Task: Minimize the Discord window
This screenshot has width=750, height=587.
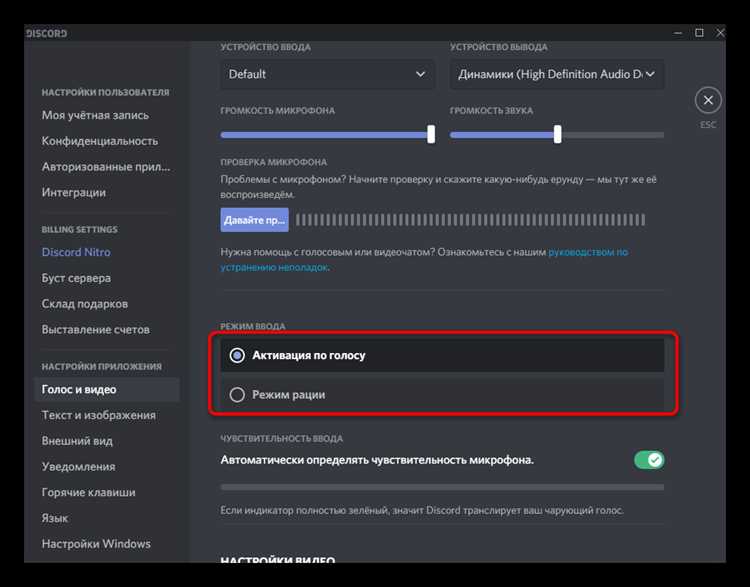Action: pos(678,33)
